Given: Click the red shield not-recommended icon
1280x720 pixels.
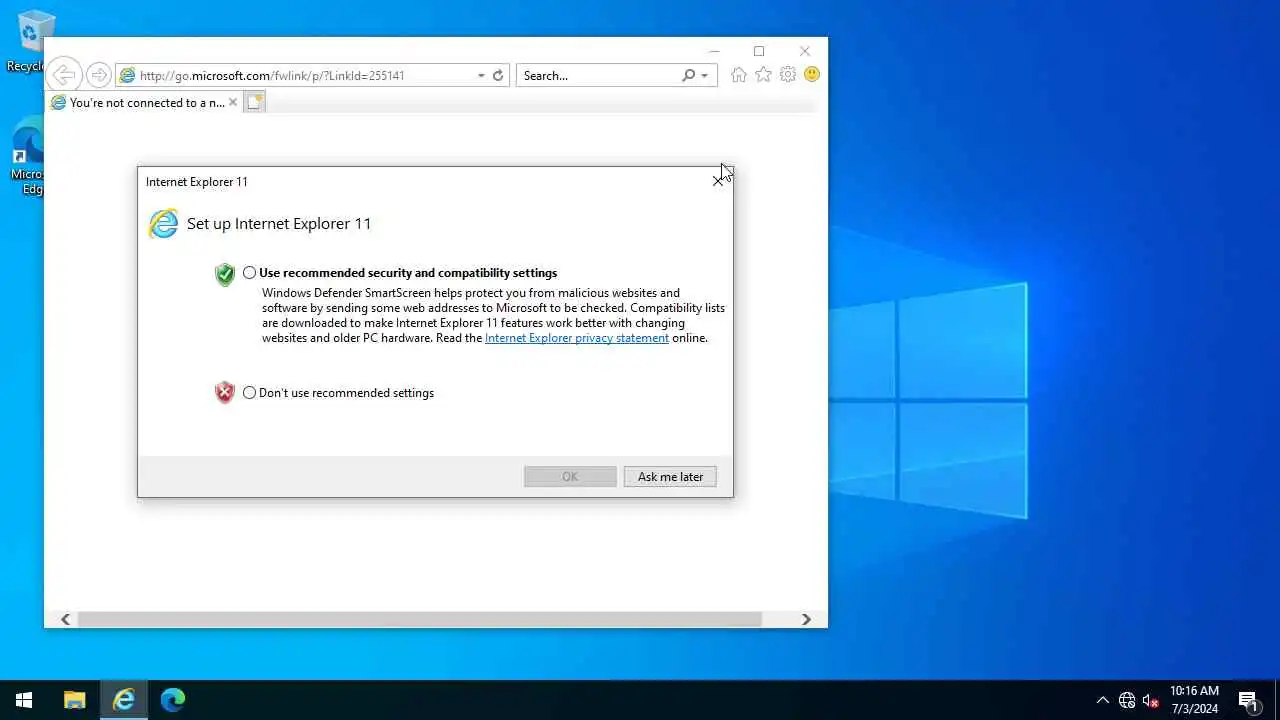Looking at the screenshot, I should click(225, 393).
